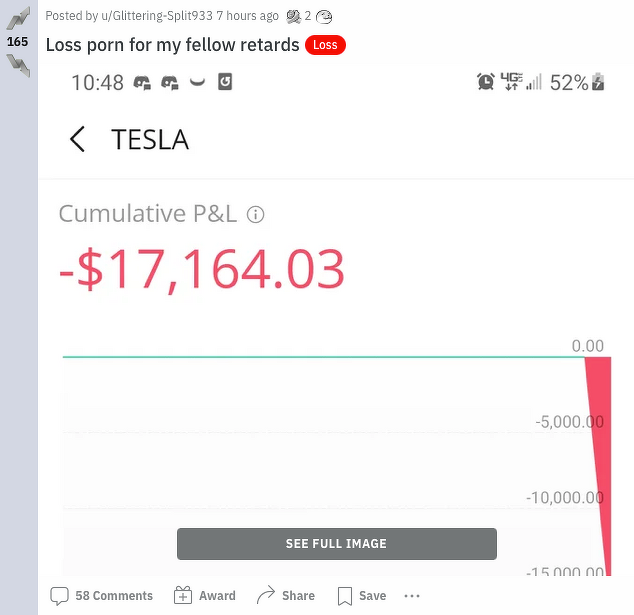Click info icon next to Cumulative P&L
This screenshot has width=634, height=615.
pyautogui.click(x=255, y=214)
